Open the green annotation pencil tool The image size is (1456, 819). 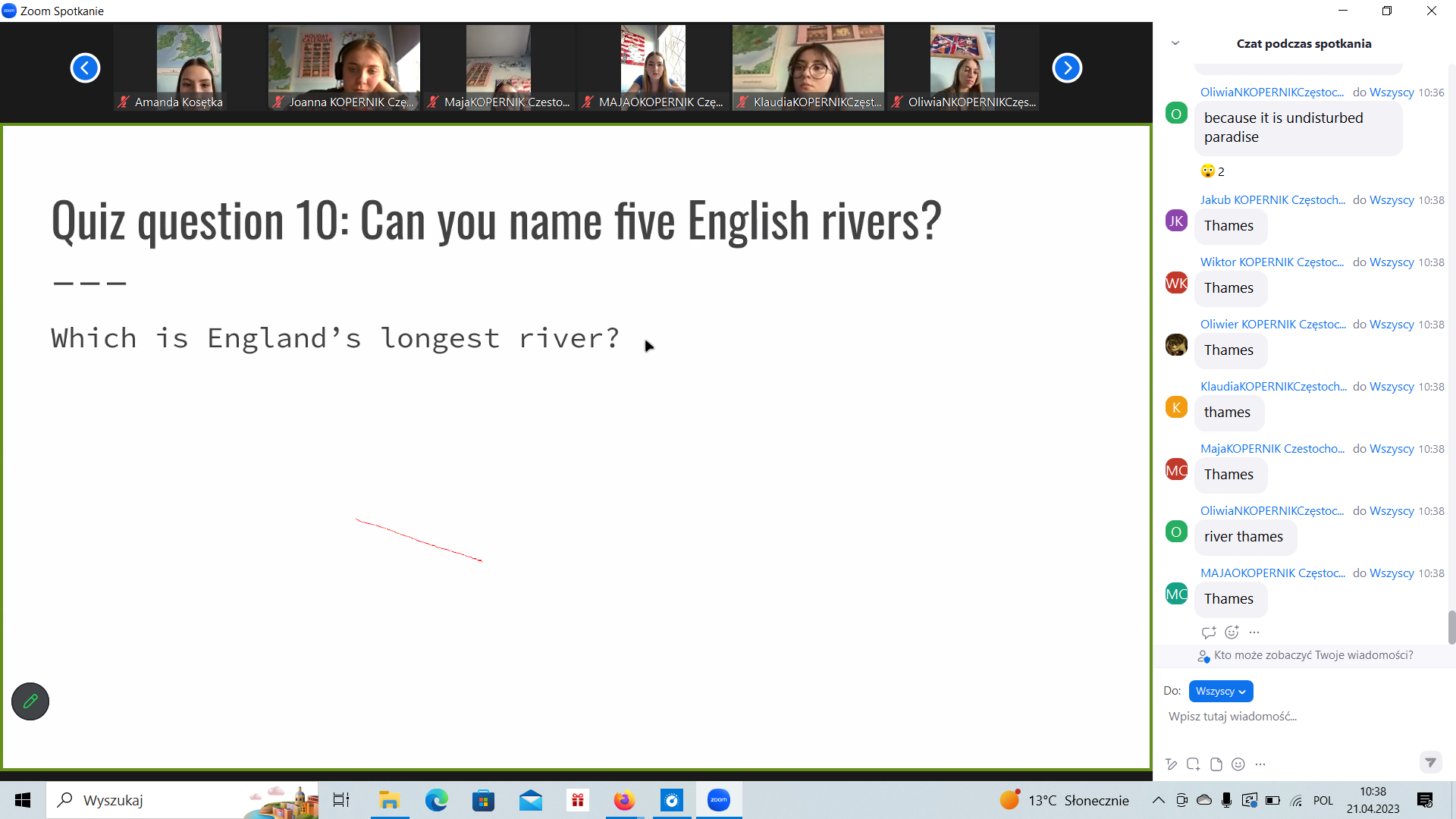click(x=30, y=701)
